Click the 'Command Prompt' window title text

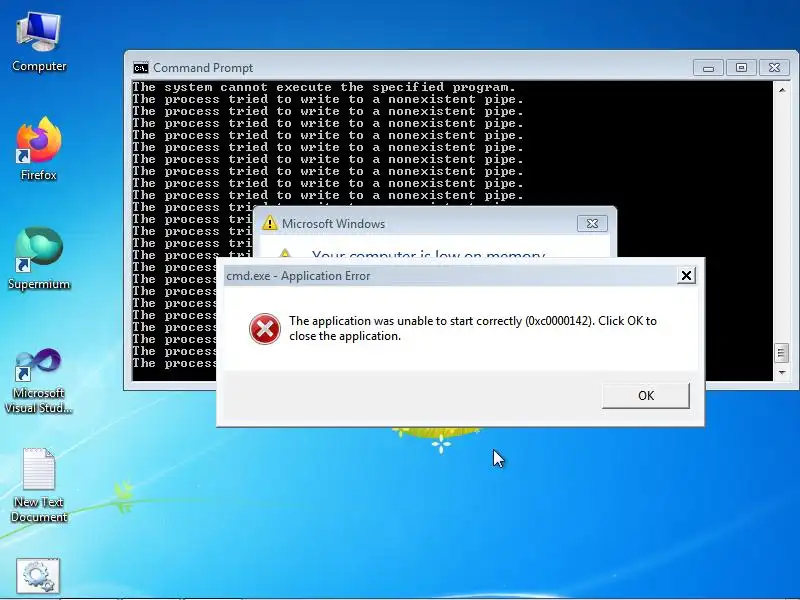pyautogui.click(x=203, y=68)
